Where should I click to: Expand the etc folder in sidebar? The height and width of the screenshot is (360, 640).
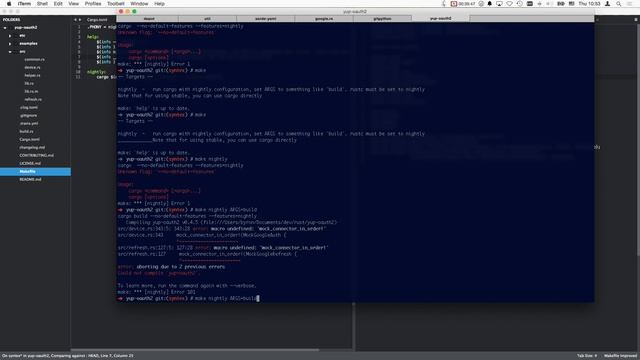[10, 36]
